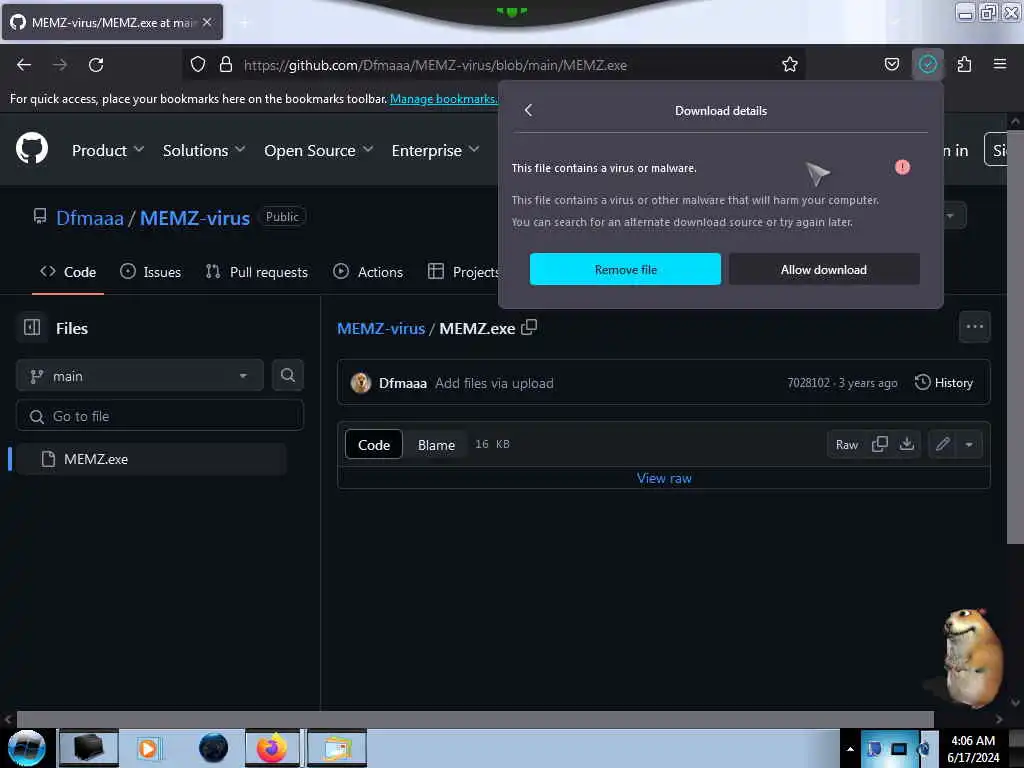Screen dimensions: 1024x768
Task: Reload the page with the refresh icon
Action: coord(96,65)
